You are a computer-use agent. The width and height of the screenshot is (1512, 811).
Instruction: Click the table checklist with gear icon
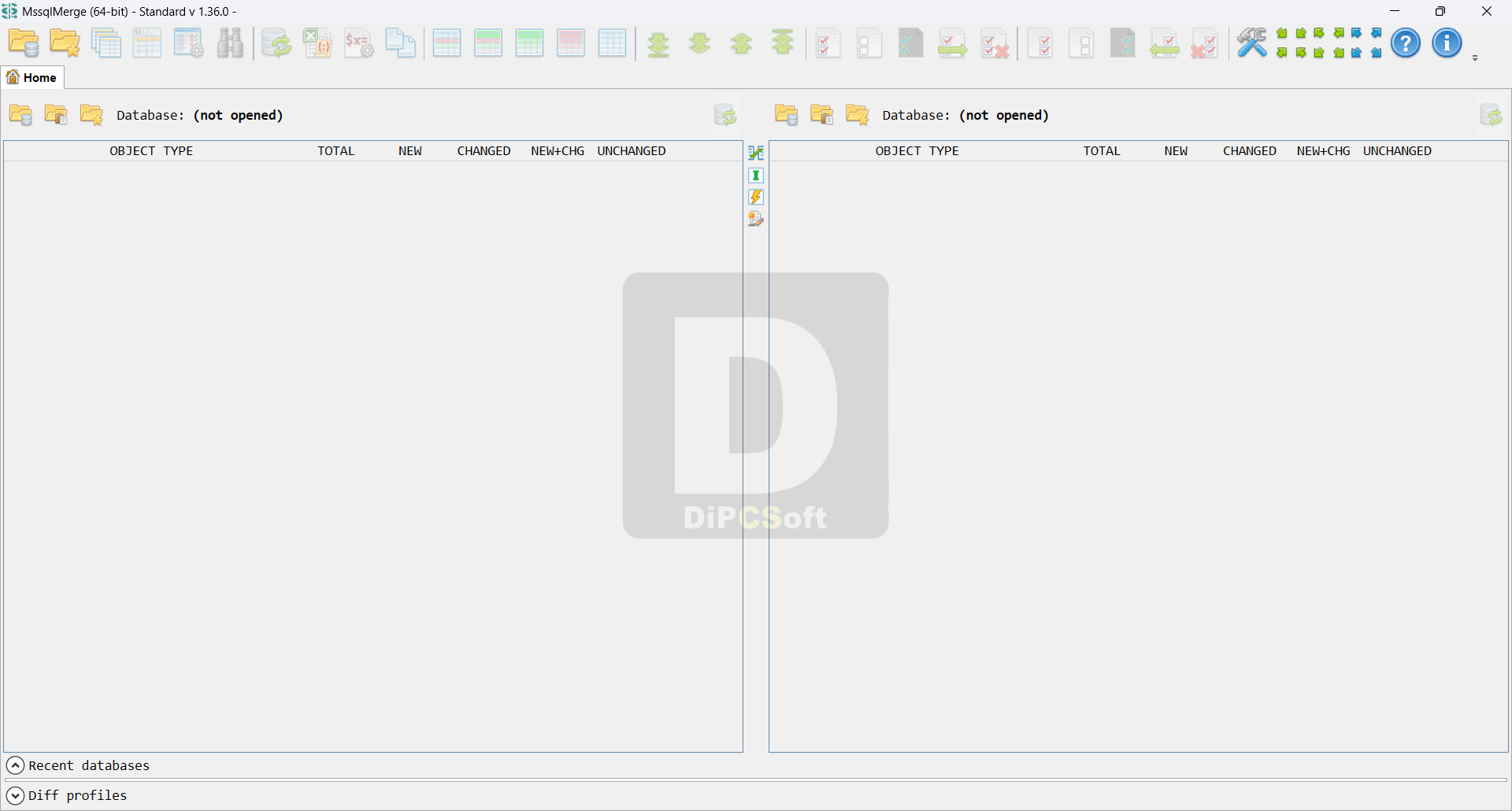tap(189, 43)
